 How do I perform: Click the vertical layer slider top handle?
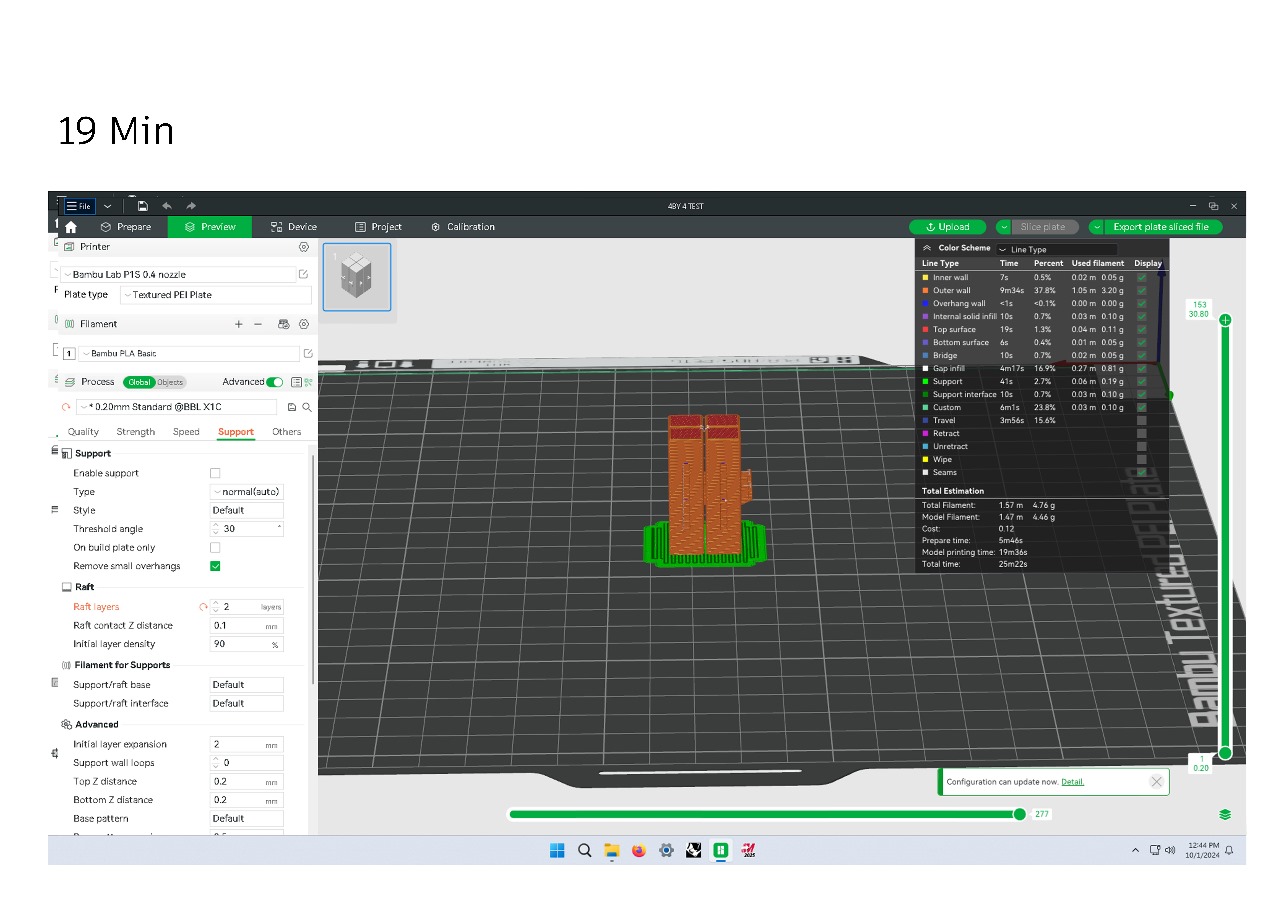click(x=1225, y=320)
